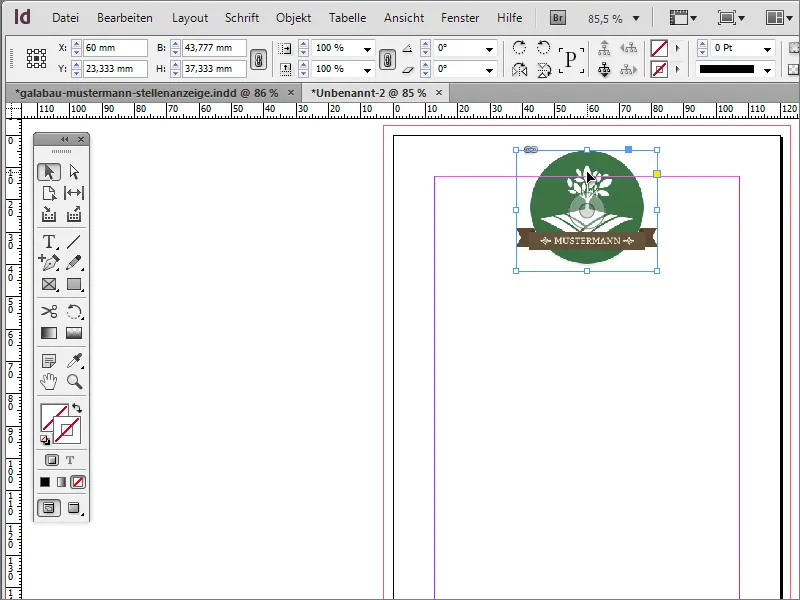The height and width of the screenshot is (600, 800).
Task: Click the reference point locator grid
Action: [x=36, y=58]
